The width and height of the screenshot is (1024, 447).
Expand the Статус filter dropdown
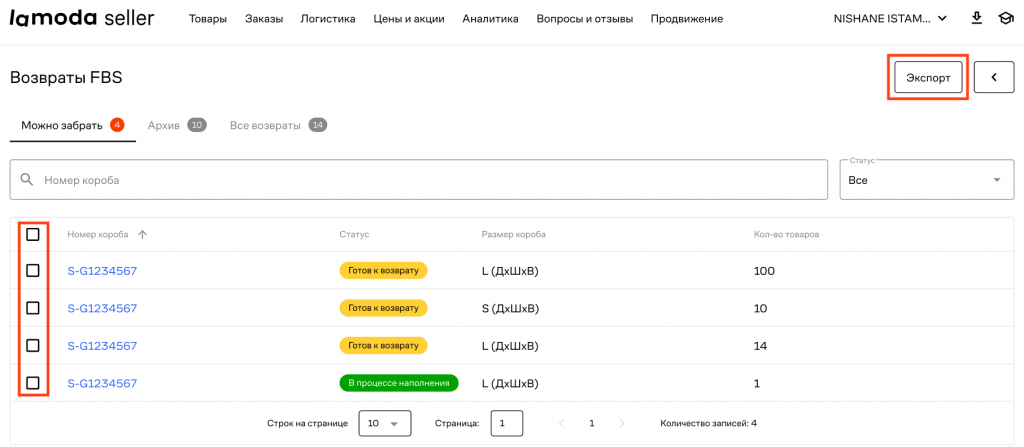926,180
